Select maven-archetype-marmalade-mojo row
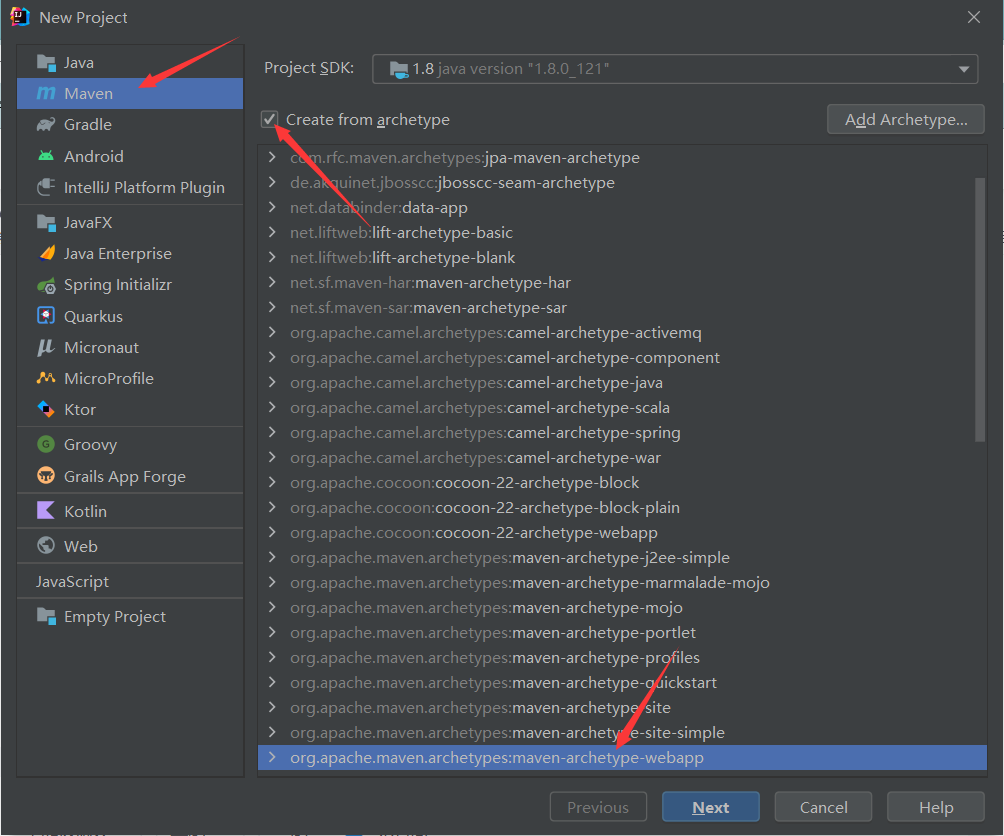The image size is (1004, 836). (x=622, y=583)
